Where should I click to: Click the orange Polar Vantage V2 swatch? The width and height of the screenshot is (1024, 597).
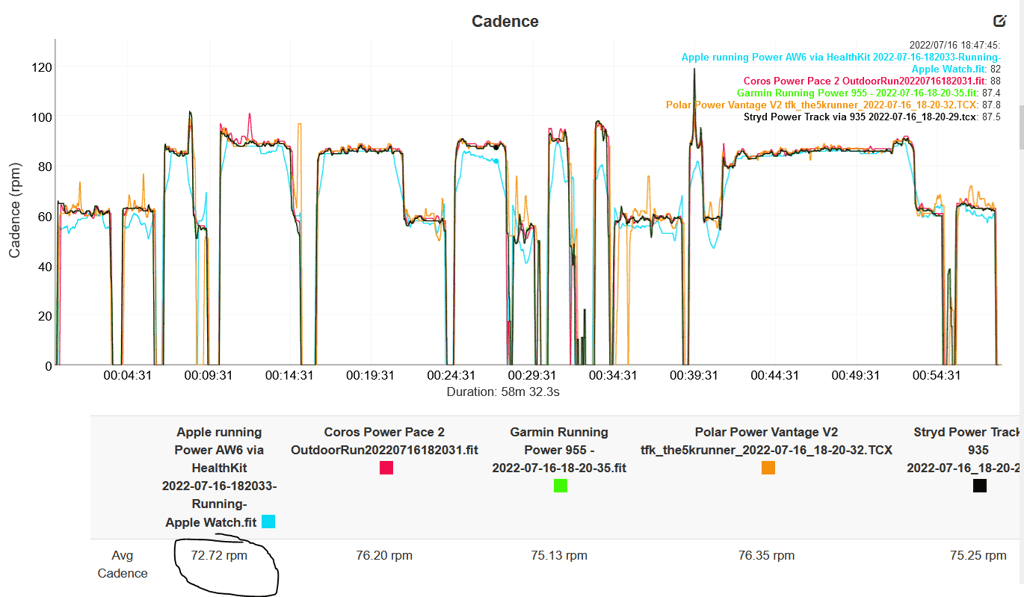(768, 468)
